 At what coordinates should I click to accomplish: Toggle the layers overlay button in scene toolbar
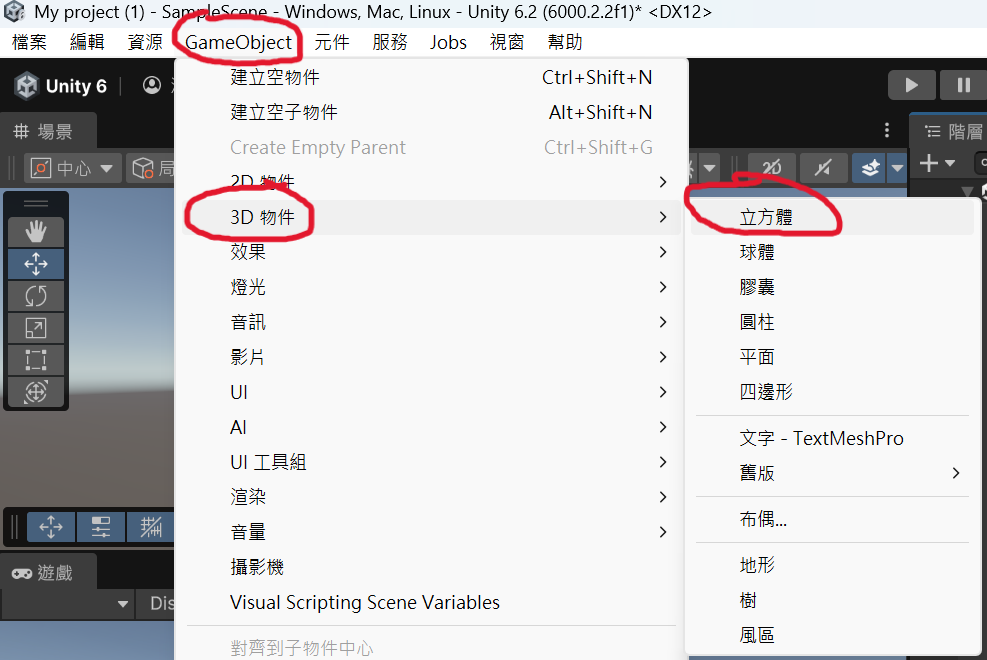click(870, 167)
